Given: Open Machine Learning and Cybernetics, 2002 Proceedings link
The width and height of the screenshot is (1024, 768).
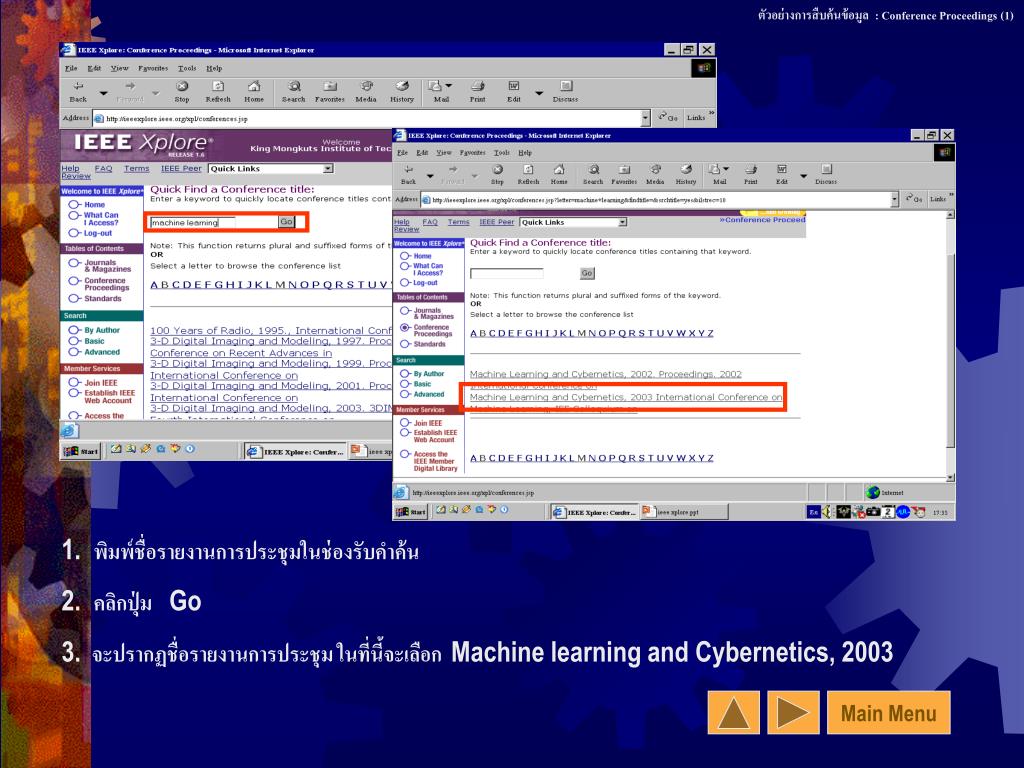Looking at the screenshot, I should coord(605,374).
